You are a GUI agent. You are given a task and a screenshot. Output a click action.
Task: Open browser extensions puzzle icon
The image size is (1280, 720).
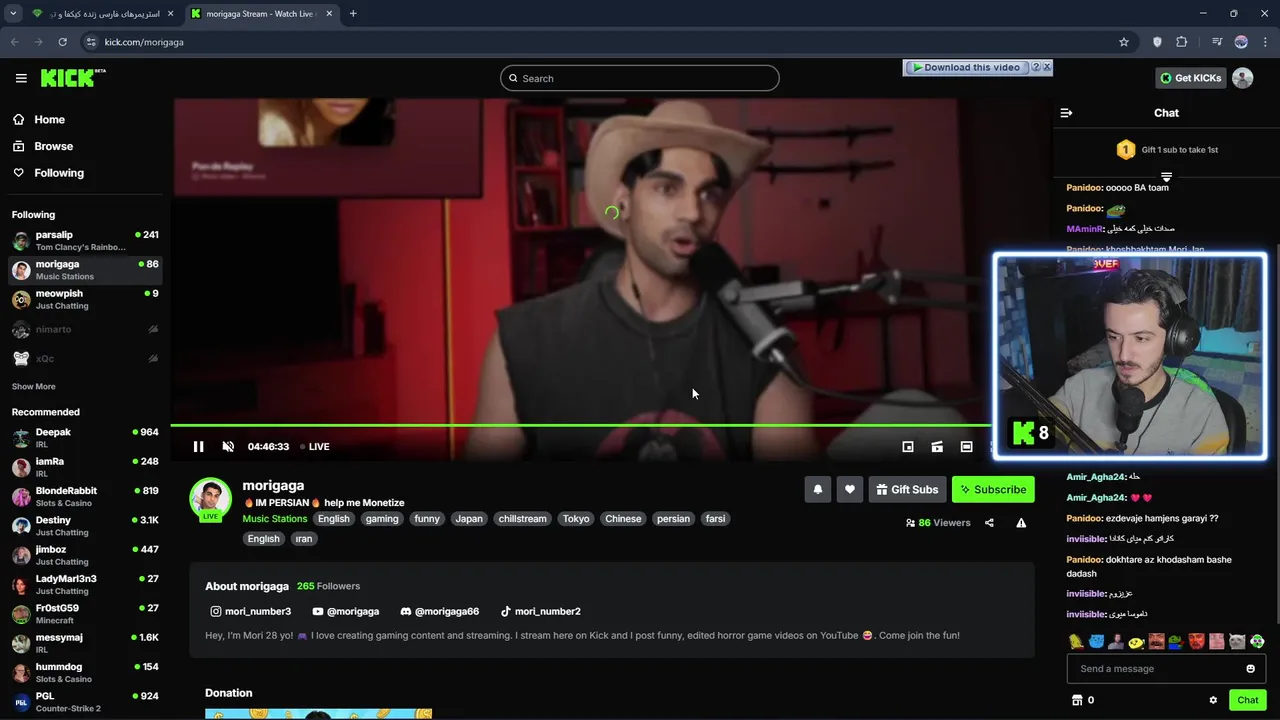(1182, 42)
